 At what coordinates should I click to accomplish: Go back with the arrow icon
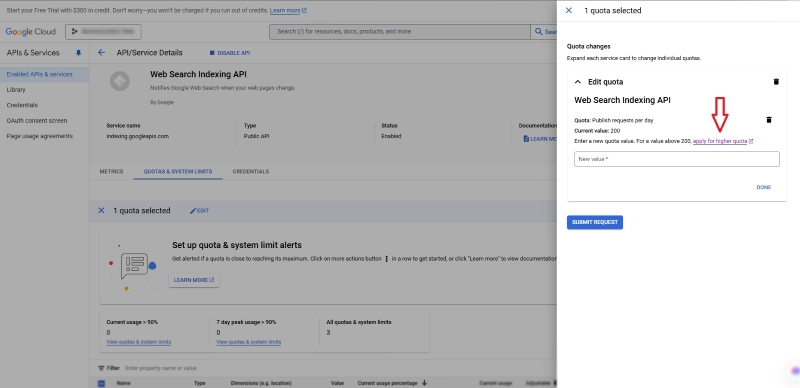(102, 53)
